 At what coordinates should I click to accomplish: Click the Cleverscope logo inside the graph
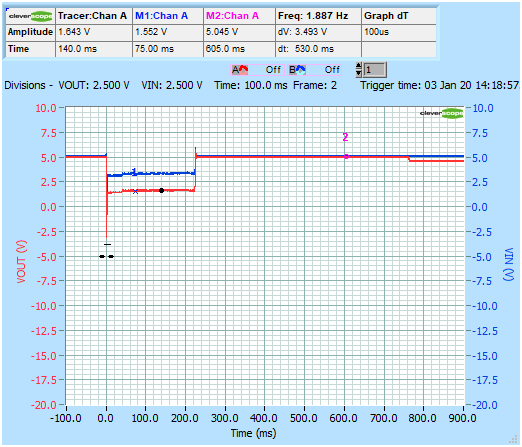click(442, 113)
